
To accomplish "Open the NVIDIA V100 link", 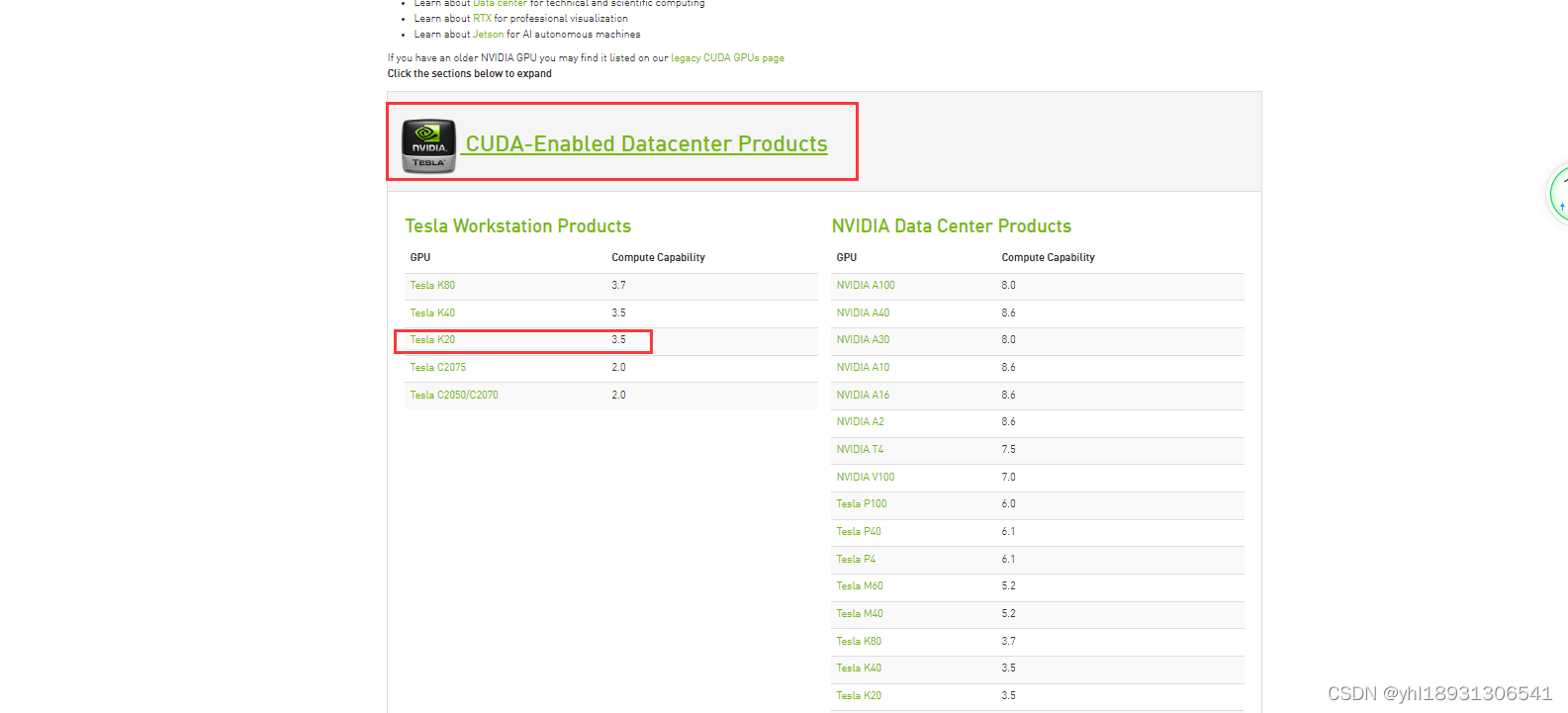I will pos(866,478).
